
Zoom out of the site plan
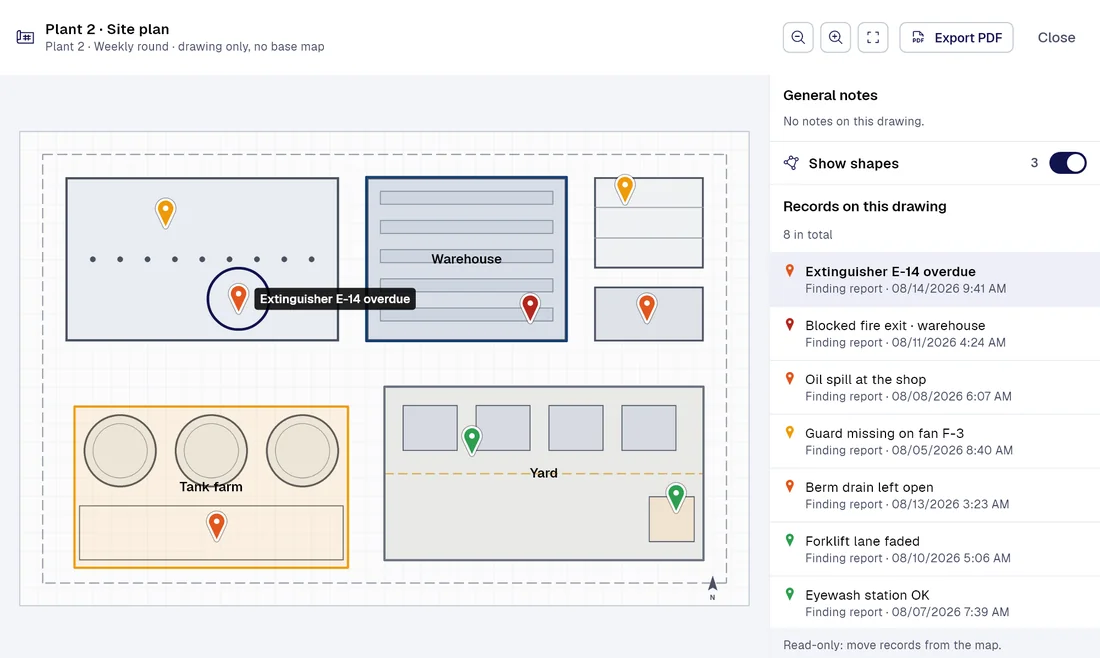pos(798,37)
